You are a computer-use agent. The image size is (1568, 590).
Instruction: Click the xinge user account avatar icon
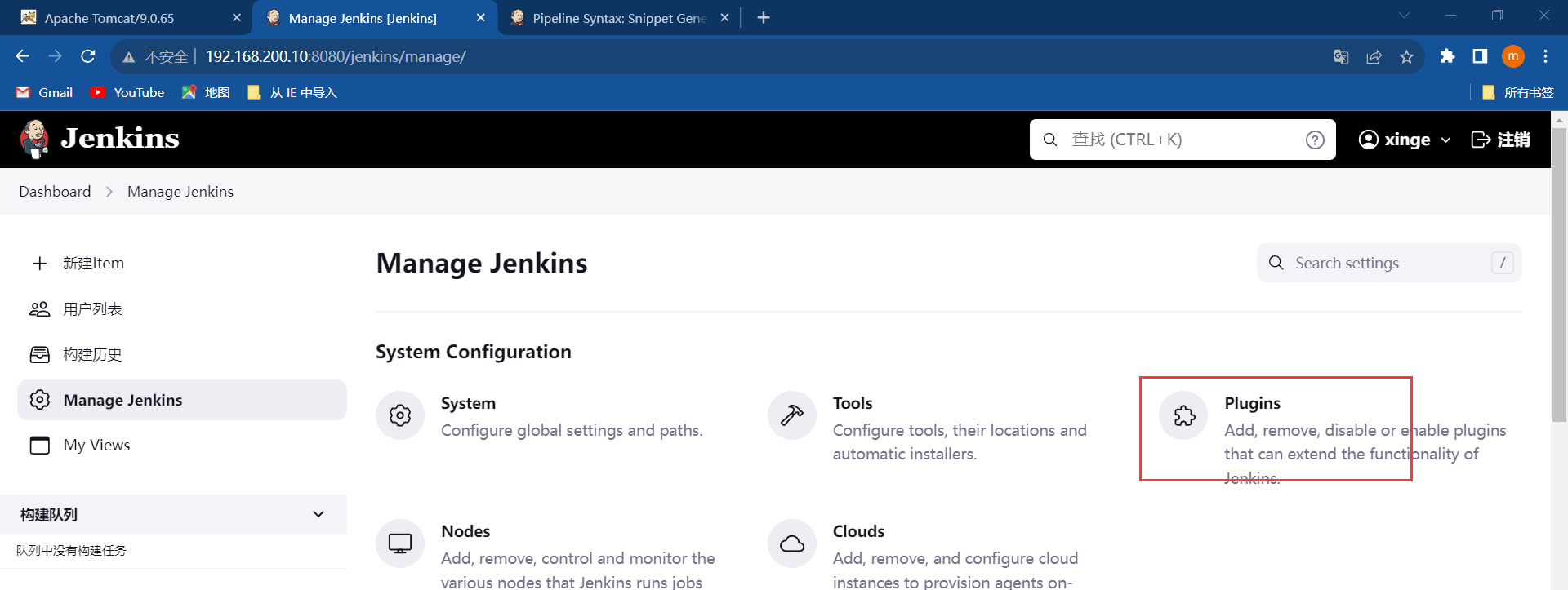click(1368, 140)
